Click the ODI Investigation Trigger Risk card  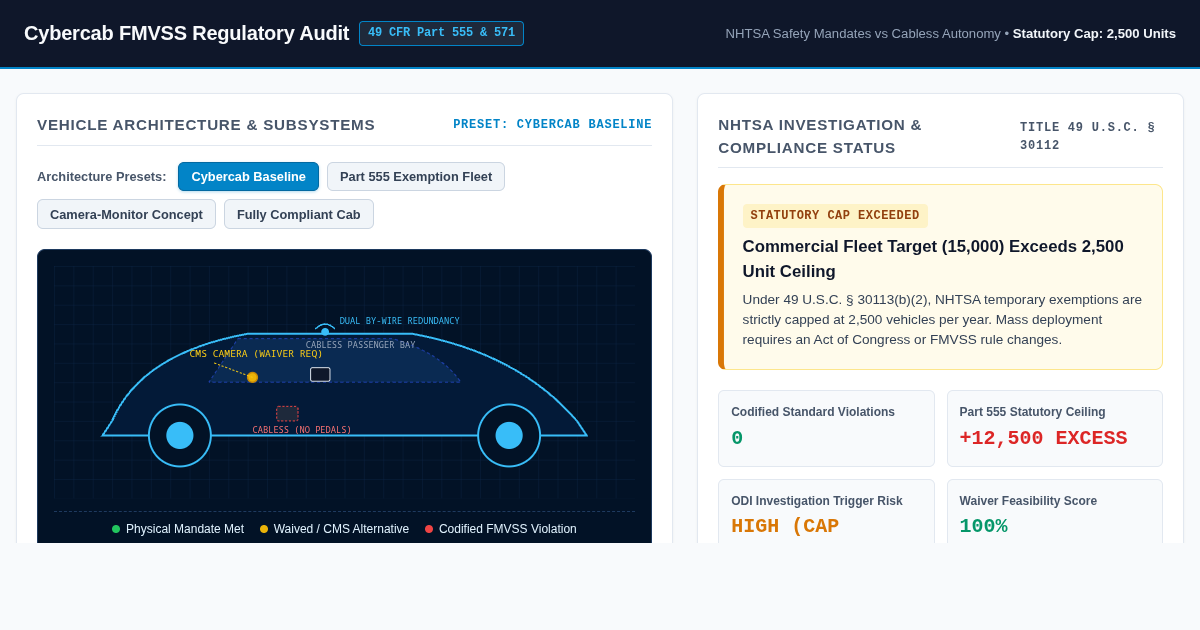tap(826, 511)
